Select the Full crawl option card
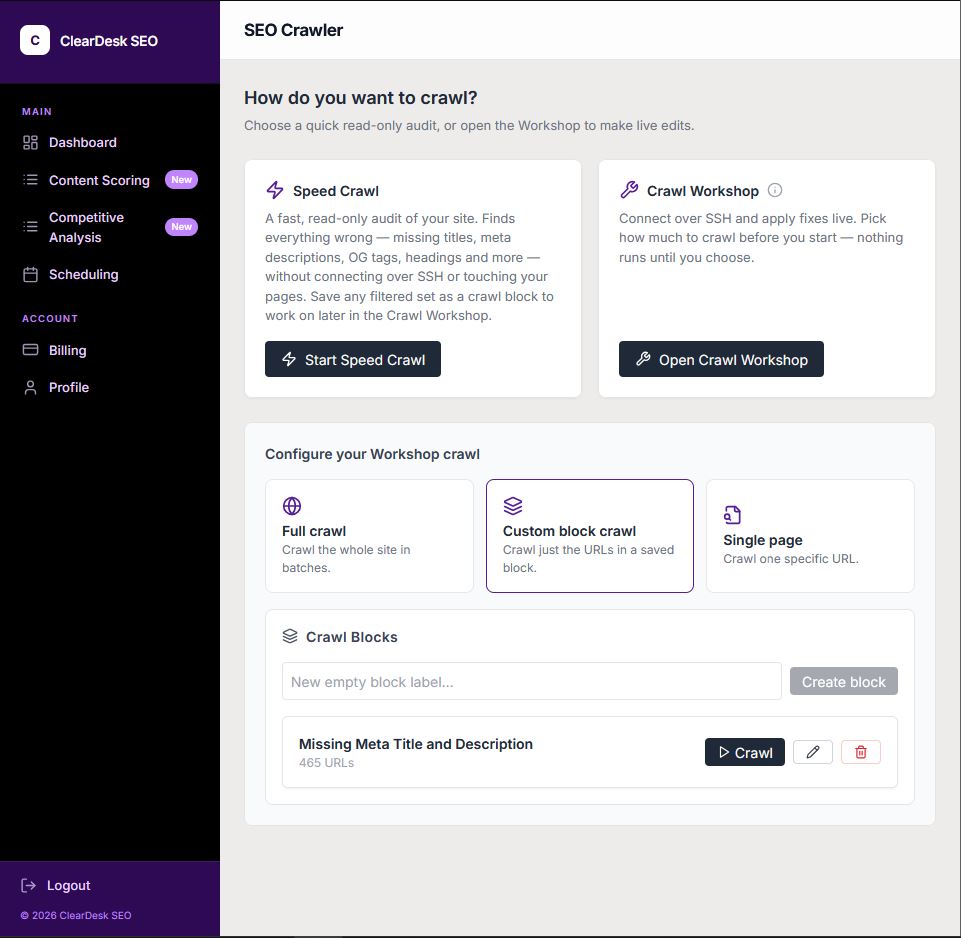The width and height of the screenshot is (961, 938). (x=370, y=536)
